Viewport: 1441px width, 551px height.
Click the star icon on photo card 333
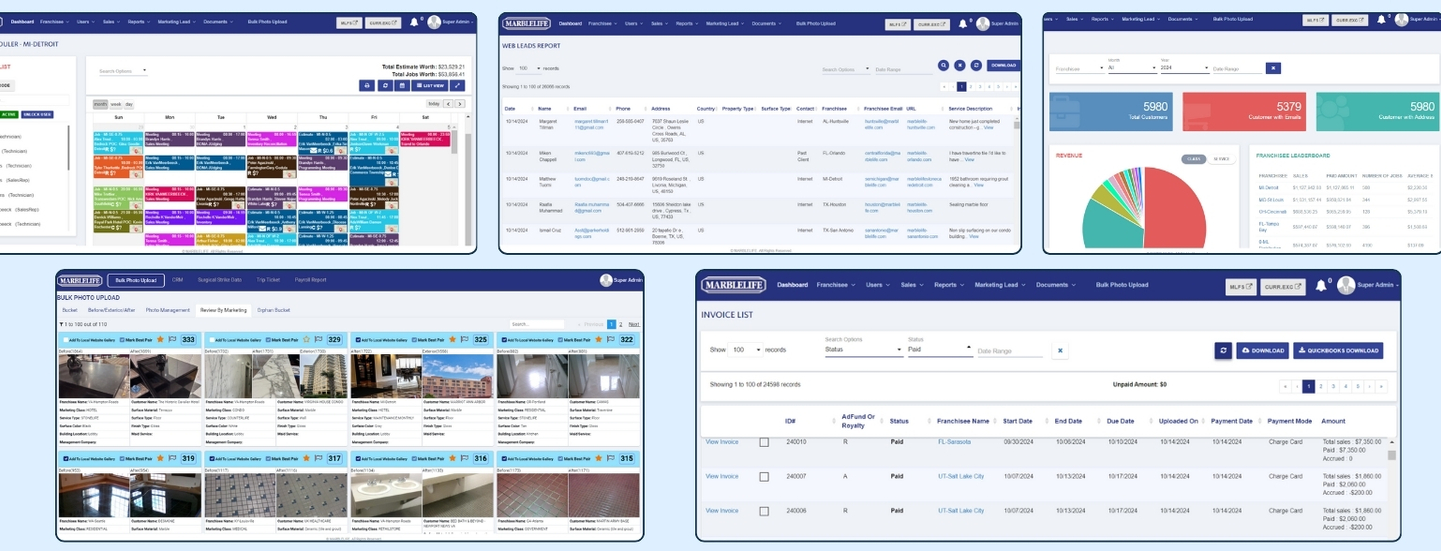point(159,340)
